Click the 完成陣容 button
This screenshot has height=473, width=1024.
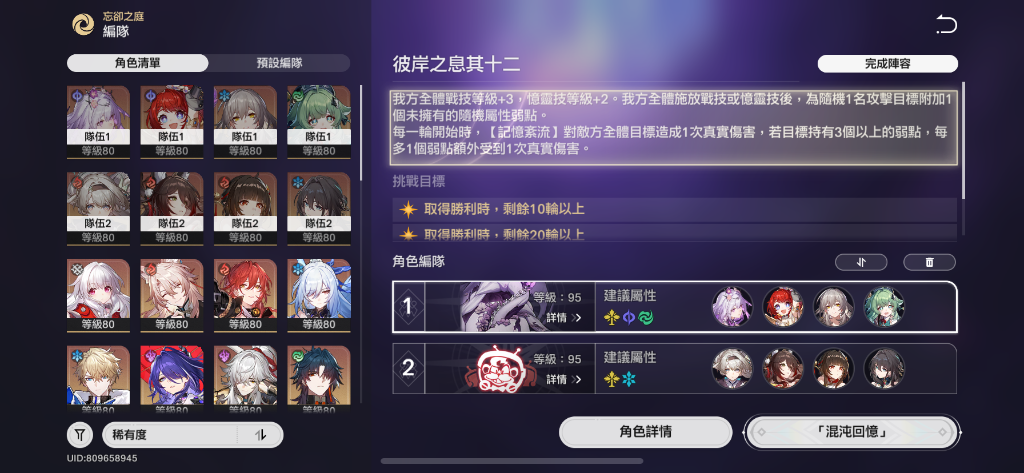[x=888, y=64]
